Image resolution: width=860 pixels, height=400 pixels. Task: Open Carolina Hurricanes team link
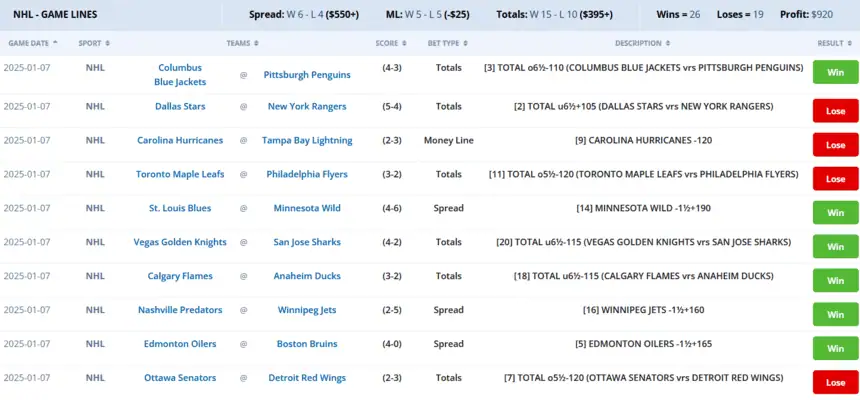[x=180, y=140]
